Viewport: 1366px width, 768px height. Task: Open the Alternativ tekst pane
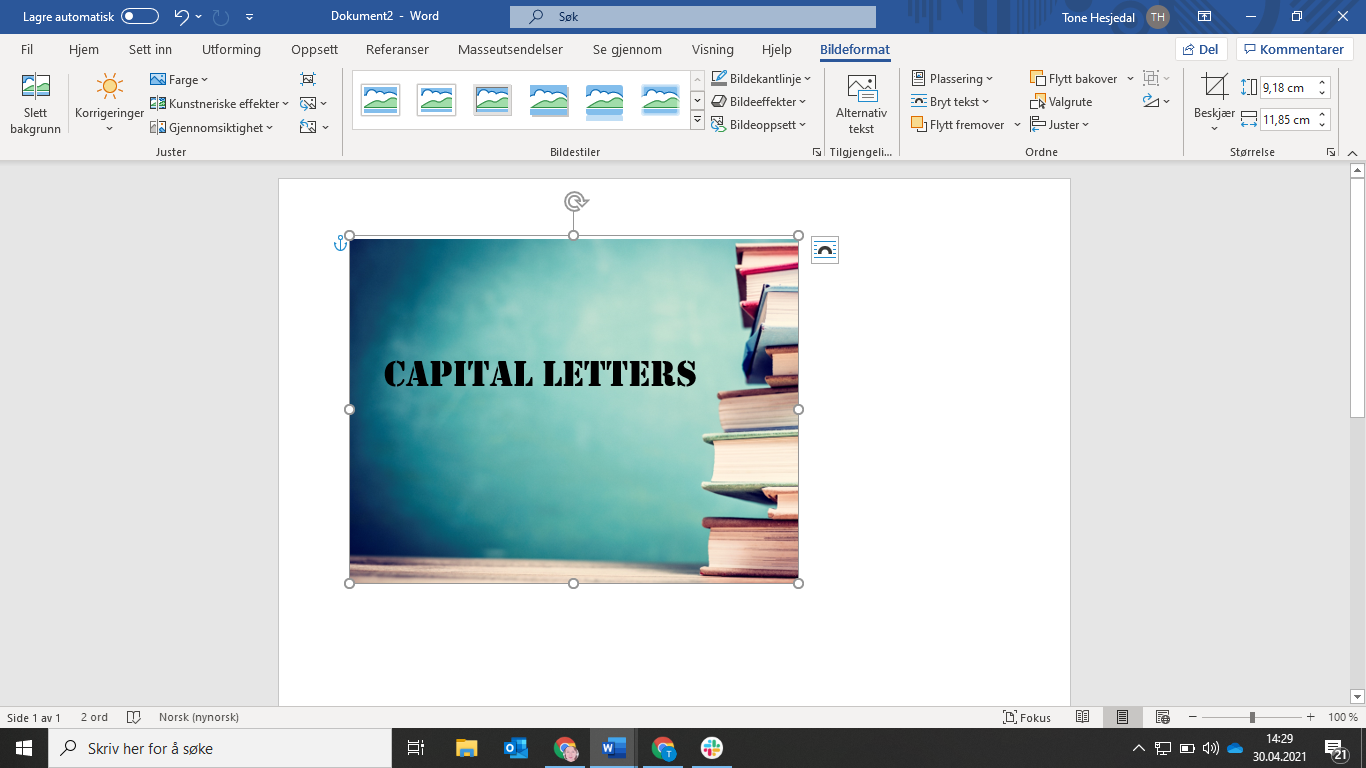pyautogui.click(x=862, y=103)
